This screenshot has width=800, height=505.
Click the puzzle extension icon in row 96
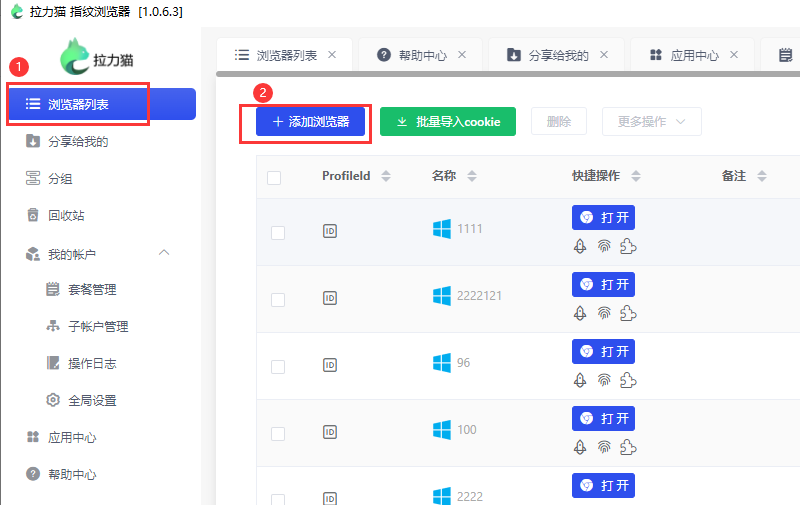(x=628, y=381)
